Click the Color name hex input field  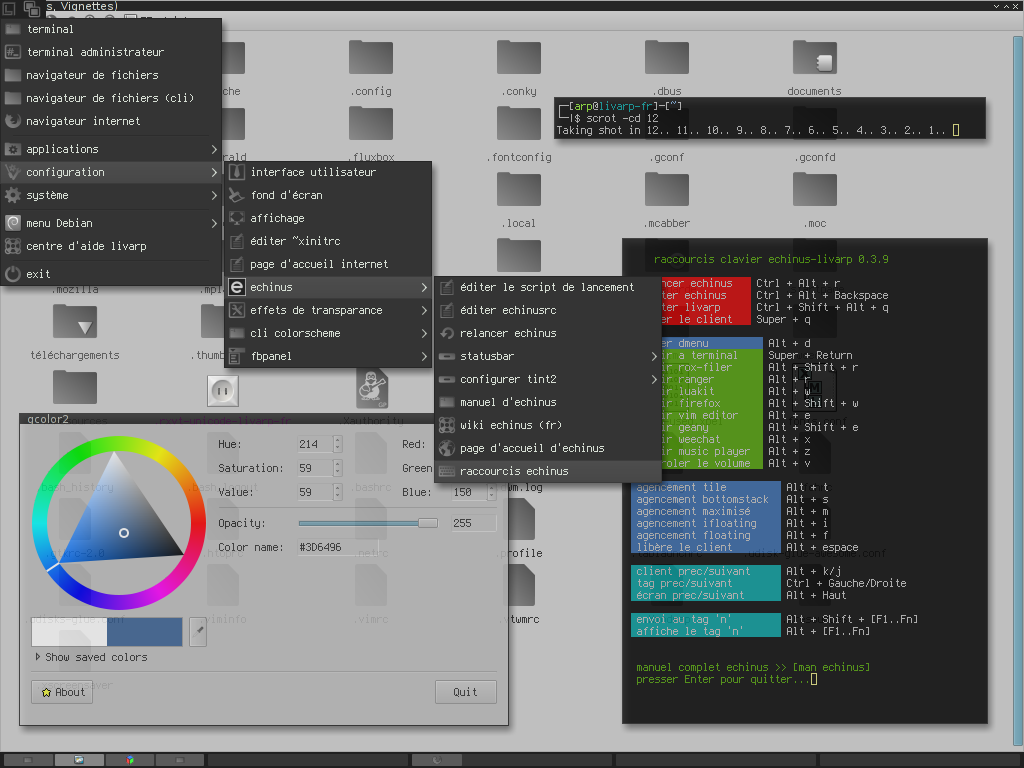click(338, 547)
